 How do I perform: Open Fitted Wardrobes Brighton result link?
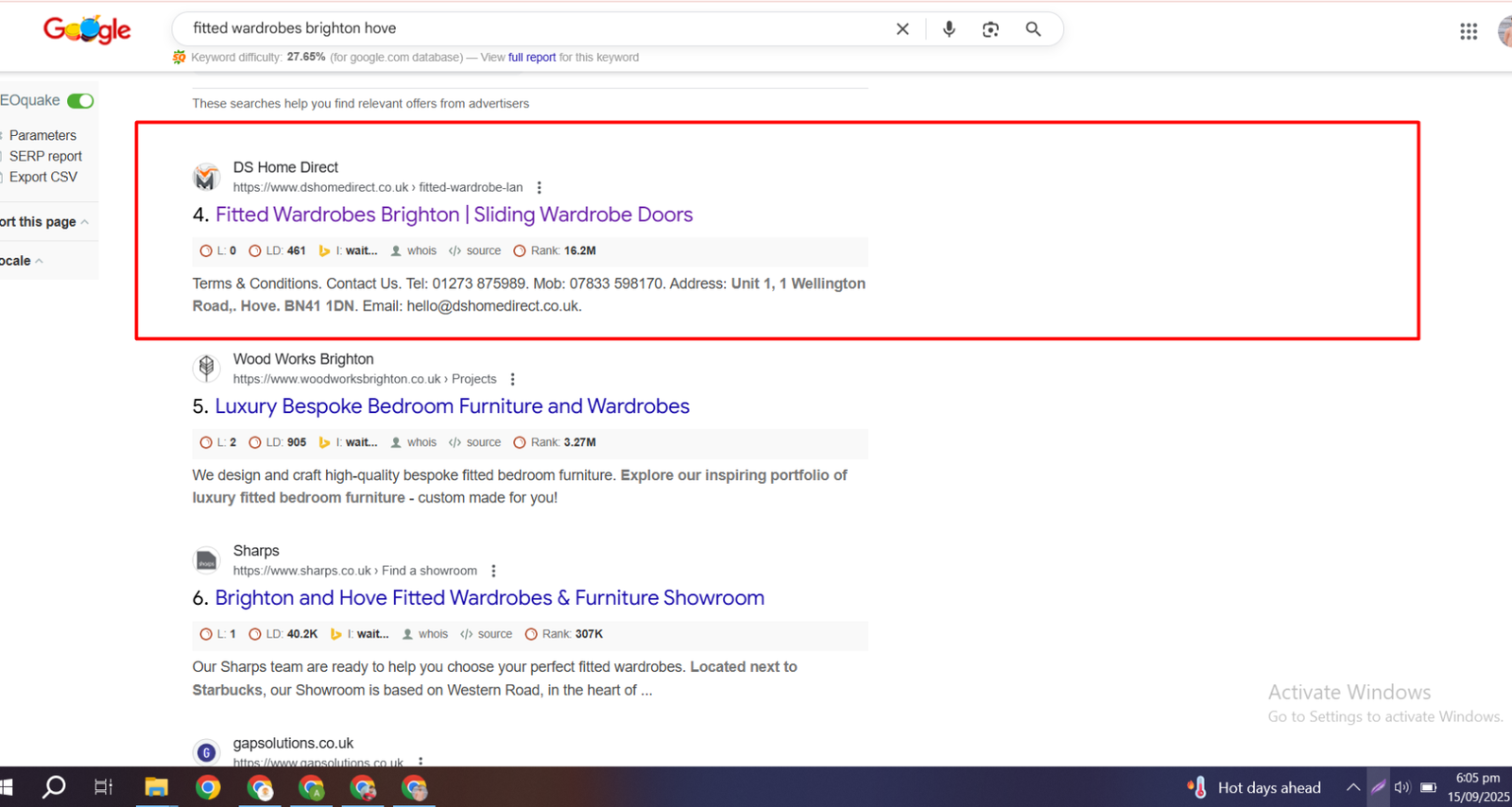pyautogui.click(x=454, y=215)
